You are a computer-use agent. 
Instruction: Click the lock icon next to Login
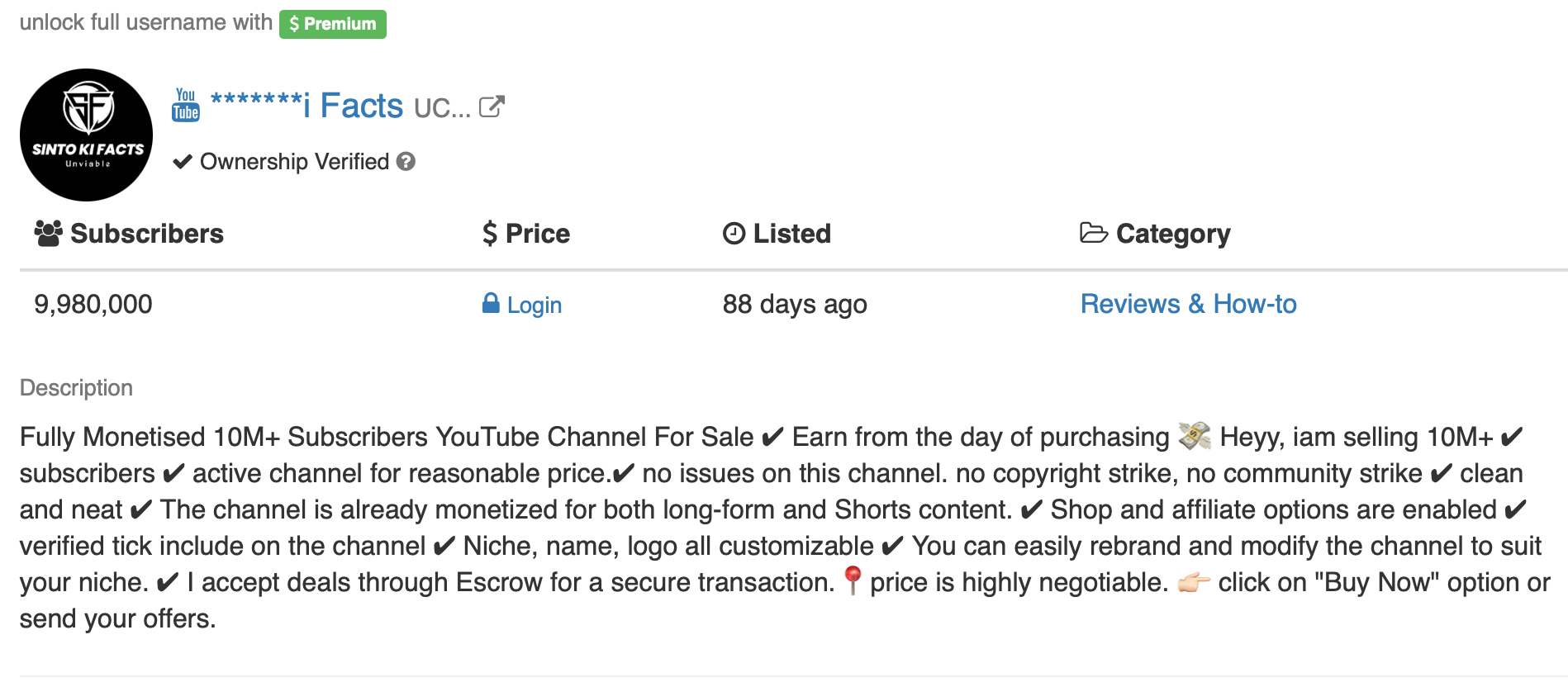(491, 303)
